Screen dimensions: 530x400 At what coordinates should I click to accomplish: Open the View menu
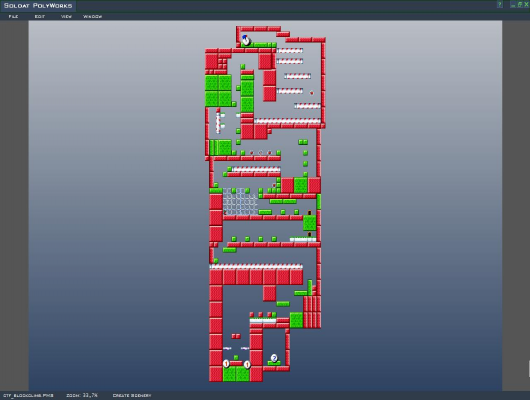coord(66,17)
